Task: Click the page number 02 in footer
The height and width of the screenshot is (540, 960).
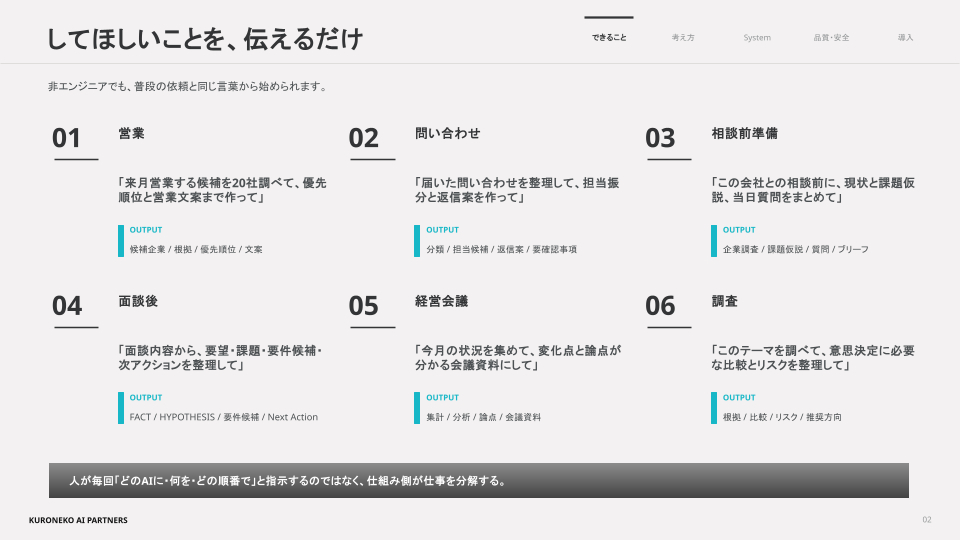Action: 926,520
